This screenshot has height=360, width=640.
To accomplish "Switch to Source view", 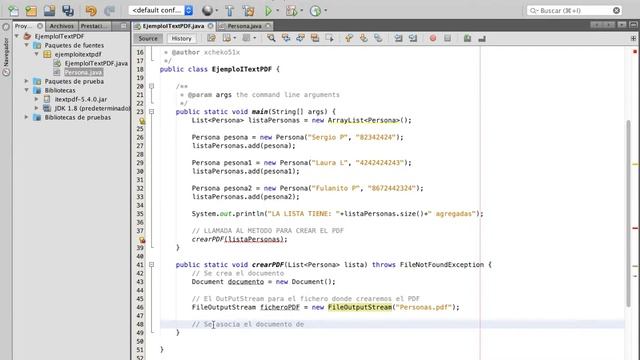I will click(x=148, y=38).
